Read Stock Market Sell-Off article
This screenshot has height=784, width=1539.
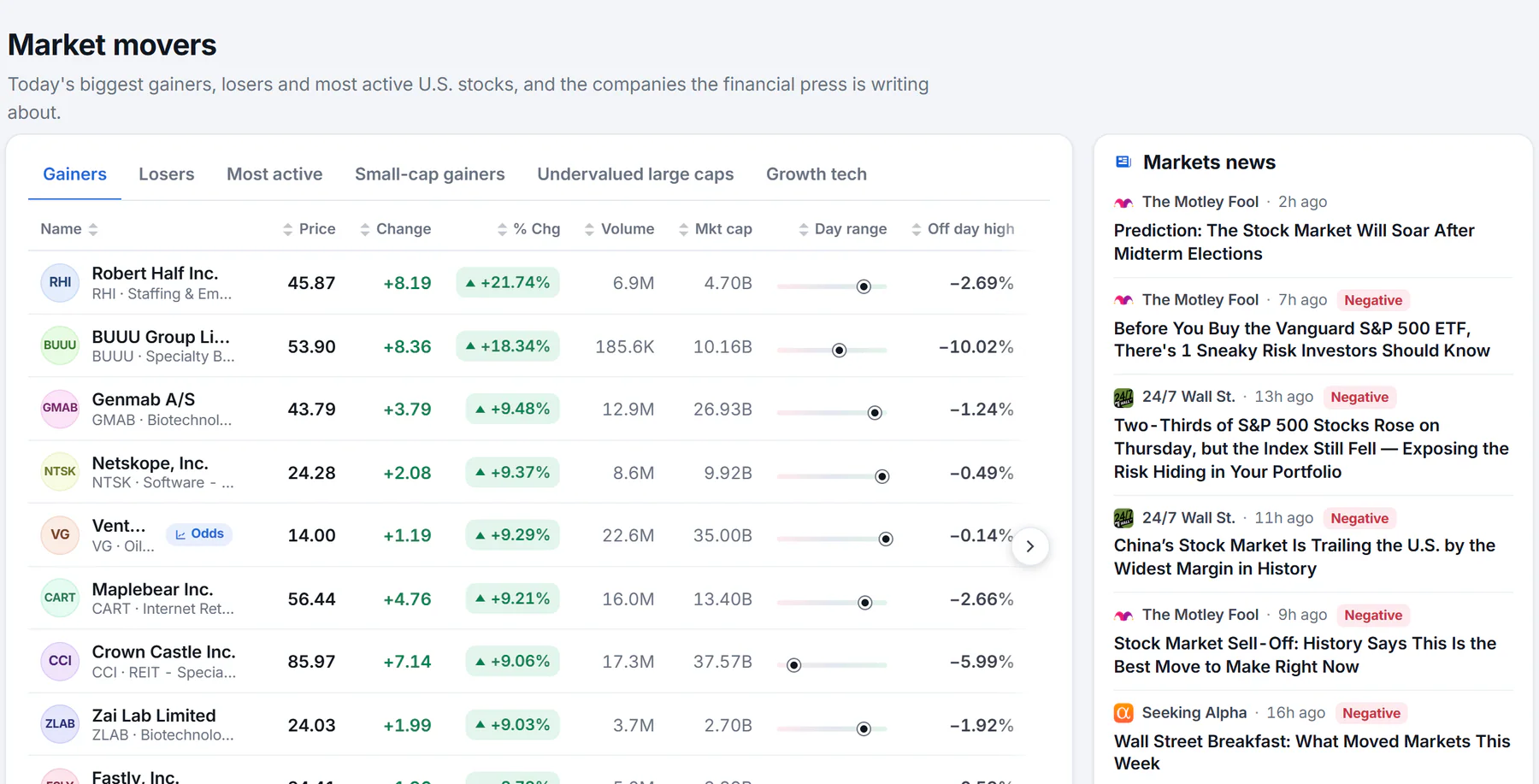[1305, 655]
